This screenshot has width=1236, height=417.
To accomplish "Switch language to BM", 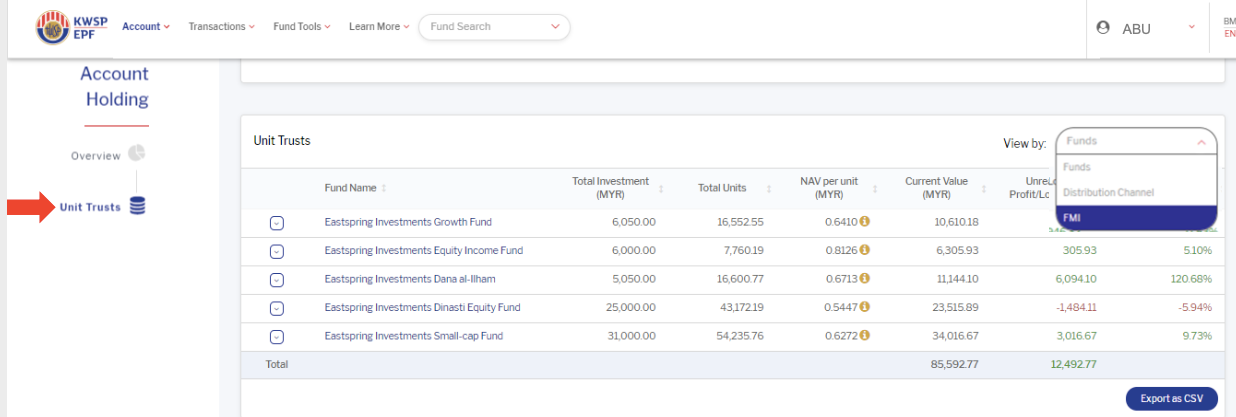I will [x=1229, y=21].
